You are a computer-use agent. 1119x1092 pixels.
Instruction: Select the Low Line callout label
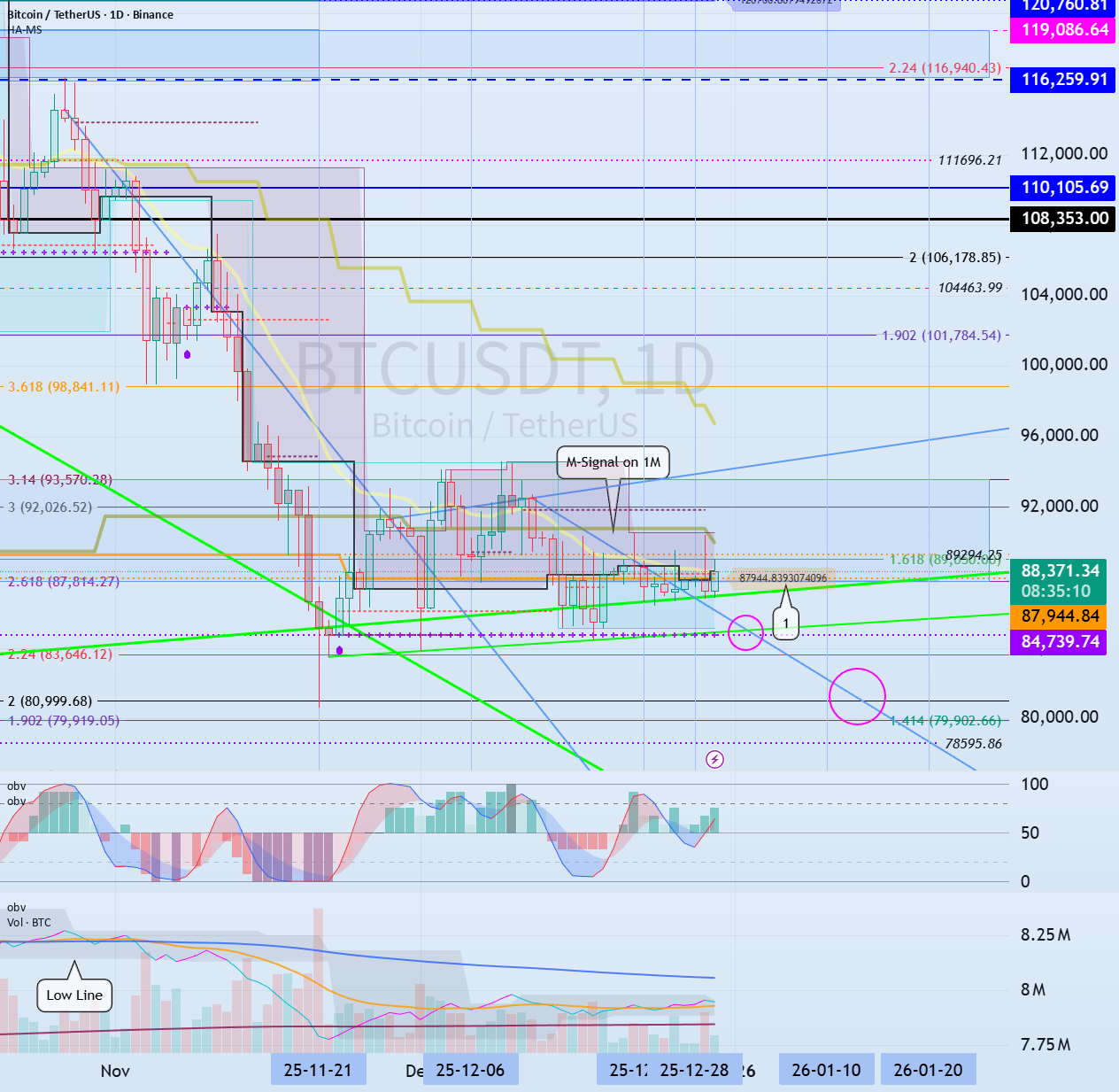(x=74, y=995)
